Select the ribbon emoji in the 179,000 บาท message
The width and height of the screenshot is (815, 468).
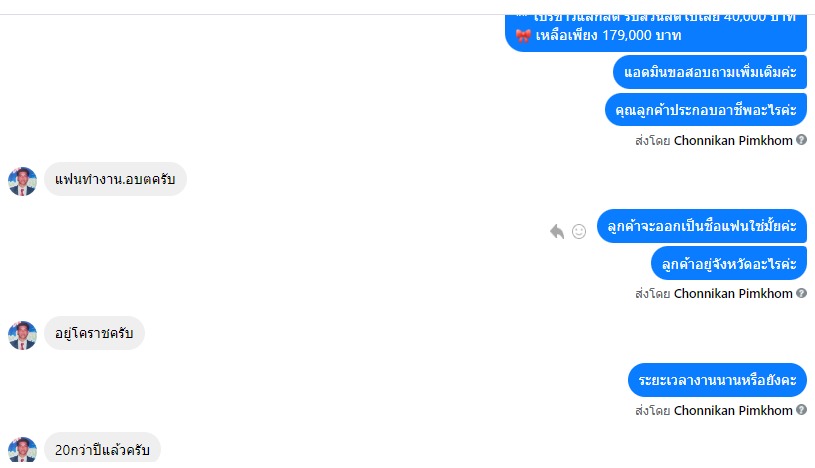pos(523,35)
